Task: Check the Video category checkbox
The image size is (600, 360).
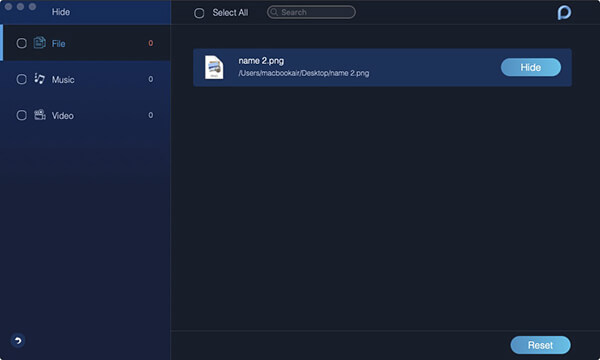Action: (x=21, y=115)
